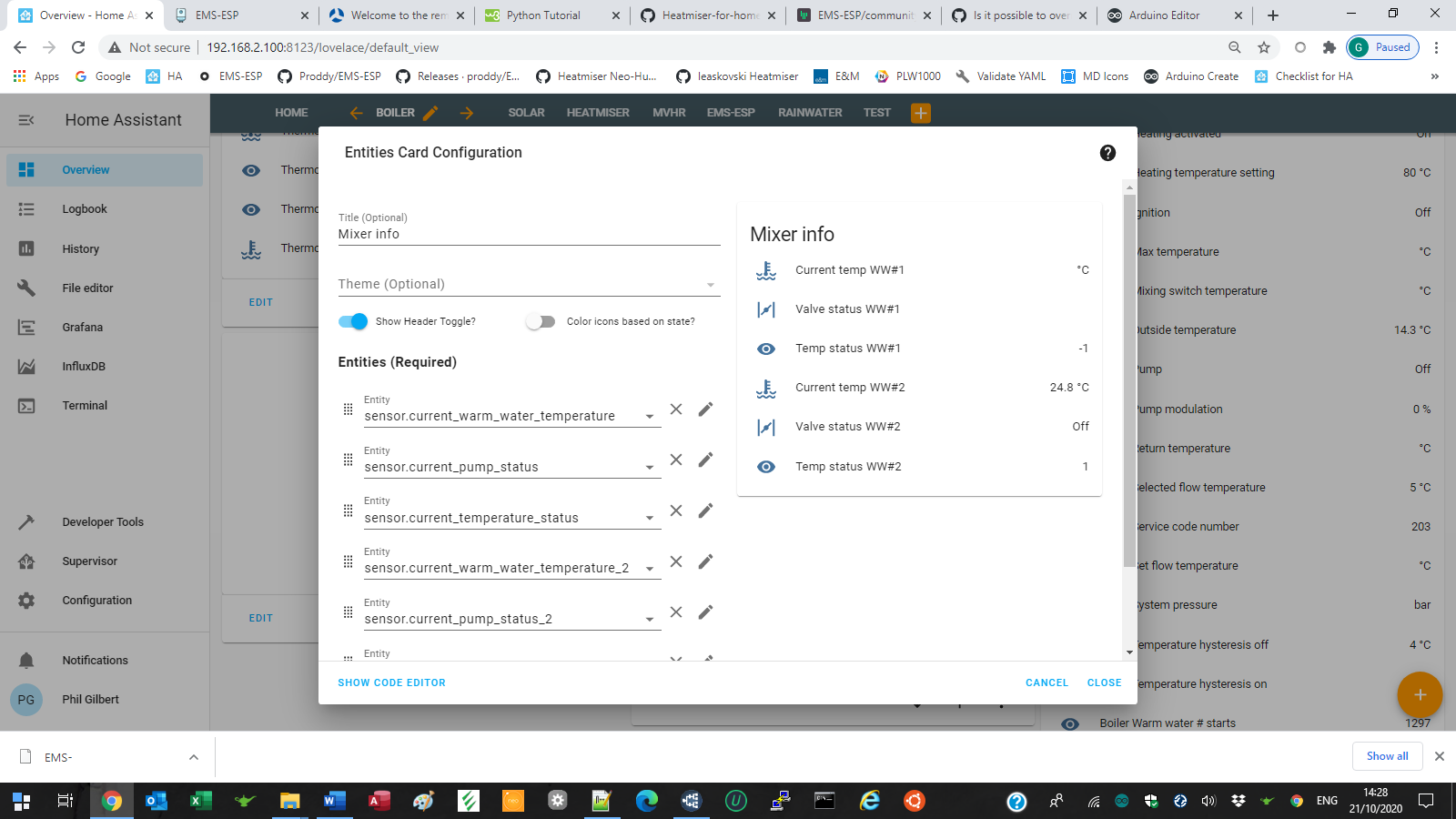Edit the sensor.current_warm_water_temperature entity
This screenshot has width=1456, height=819.
(x=705, y=409)
